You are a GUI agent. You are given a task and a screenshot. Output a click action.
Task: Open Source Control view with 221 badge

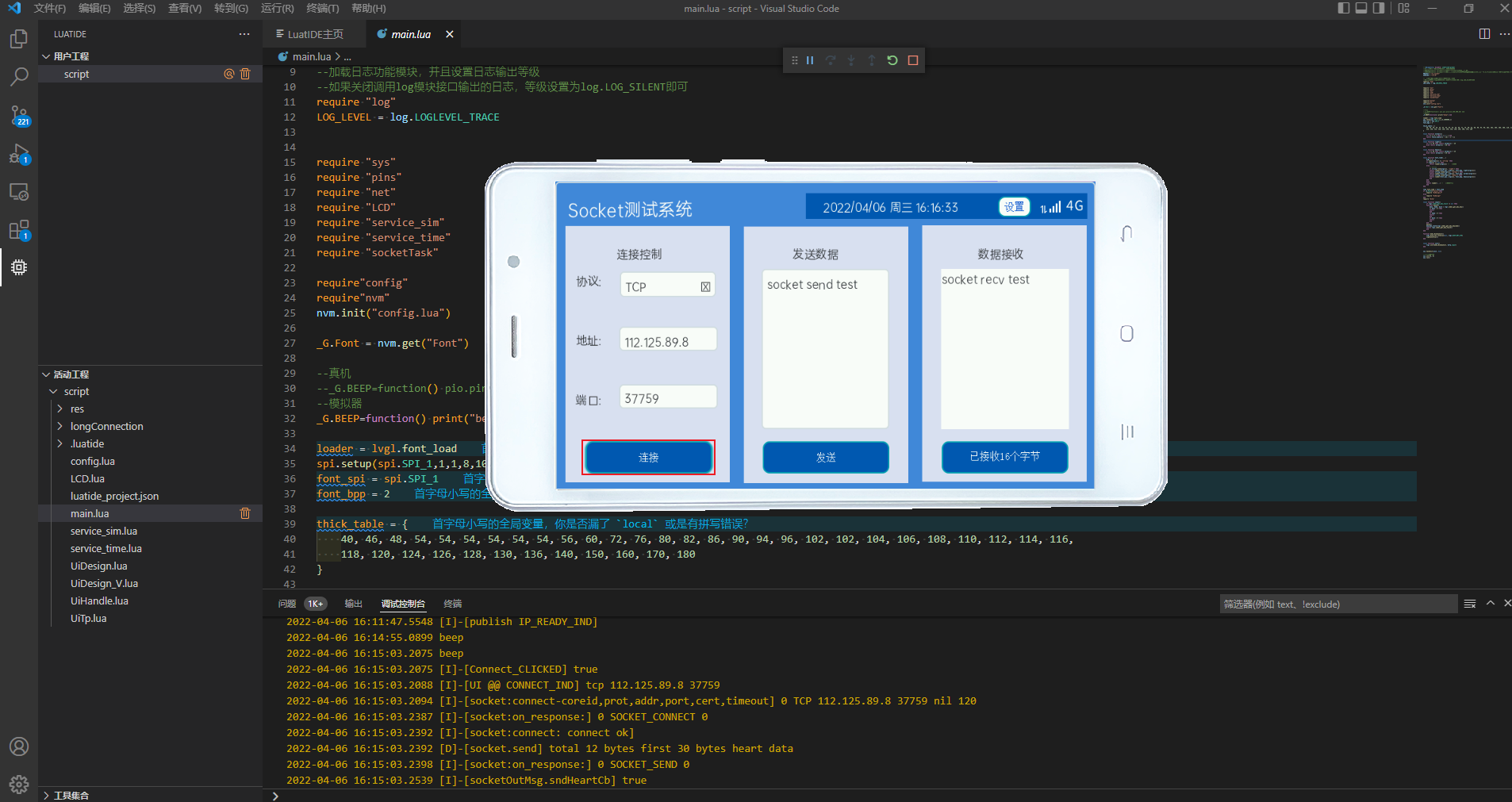tap(19, 116)
